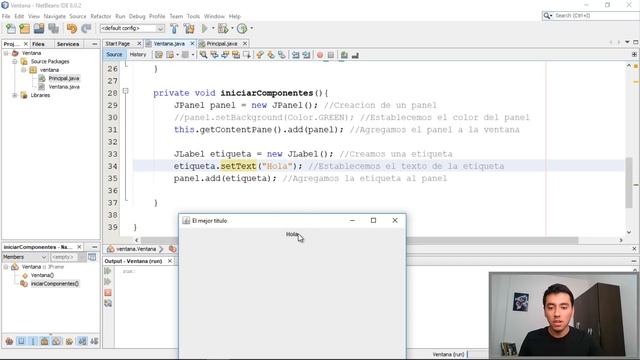Image resolution: width=640 pixels, height=360 pixels.
Task: Click the Stop Macro Recording editor icon
Action: [x=331, y=55]
